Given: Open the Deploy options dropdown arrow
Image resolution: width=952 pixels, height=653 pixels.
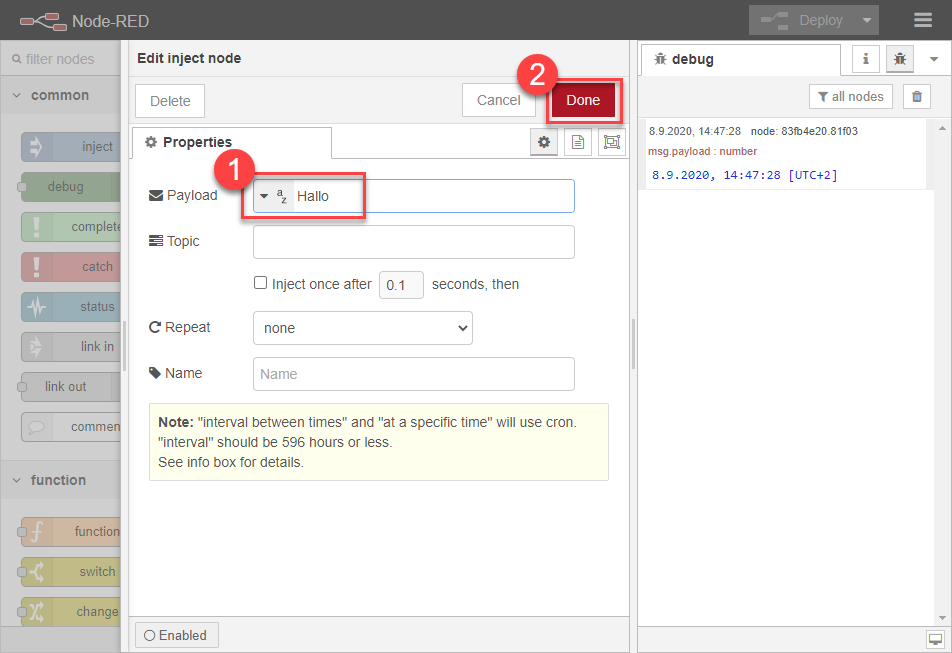Looking at the screenshot, I should [x=866, y=20].
